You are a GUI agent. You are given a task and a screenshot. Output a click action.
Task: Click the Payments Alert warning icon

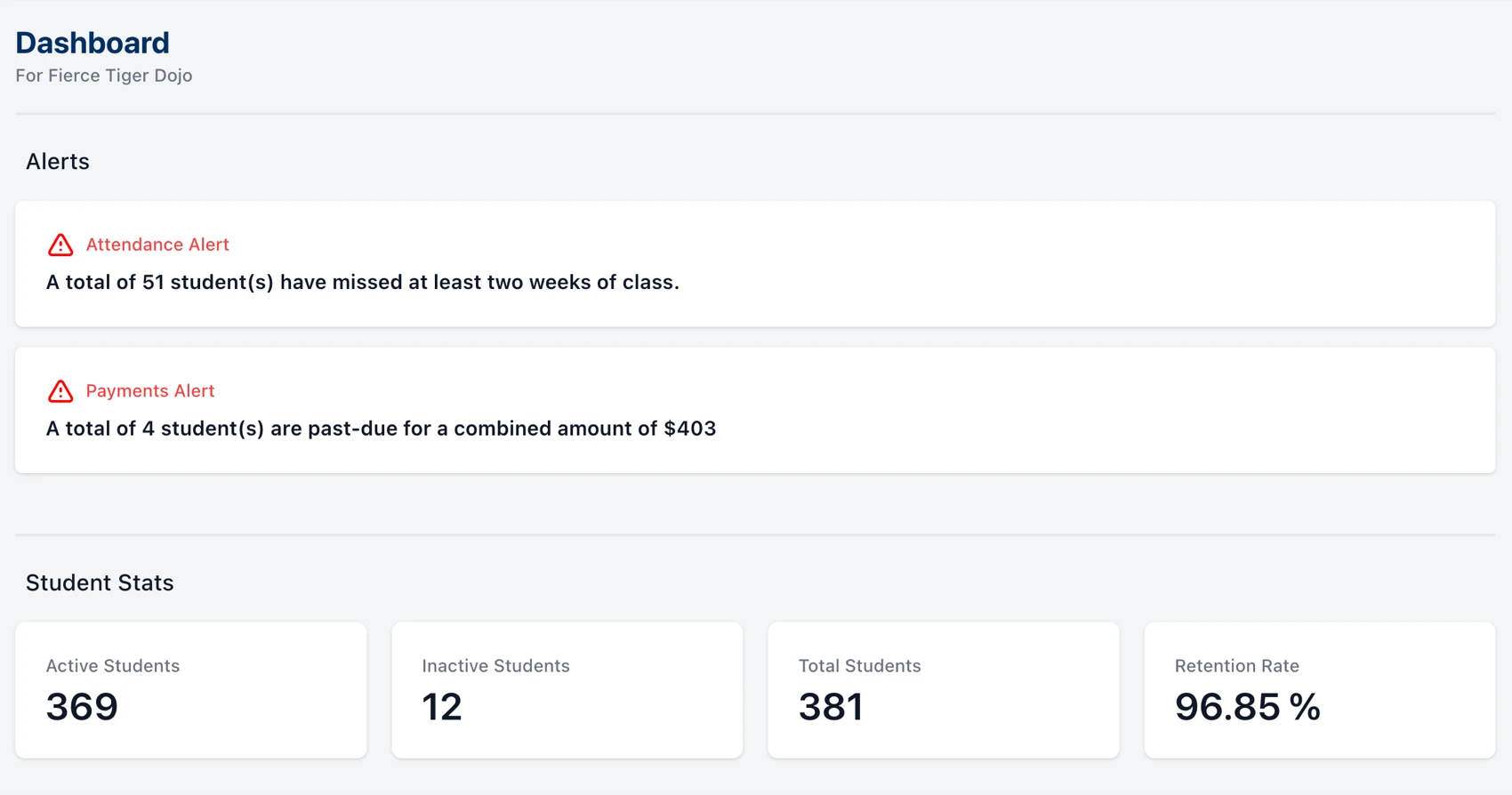[60, 391]
